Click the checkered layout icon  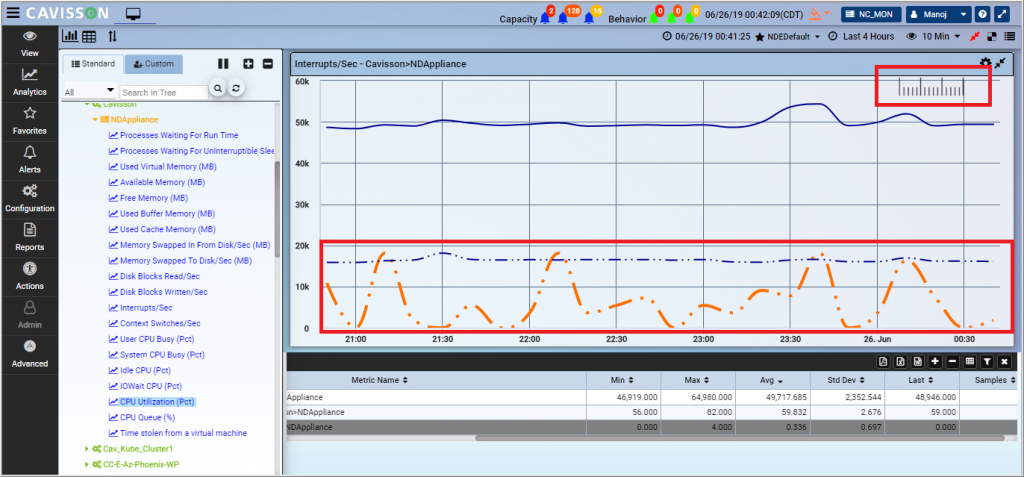tap(992, 37)
